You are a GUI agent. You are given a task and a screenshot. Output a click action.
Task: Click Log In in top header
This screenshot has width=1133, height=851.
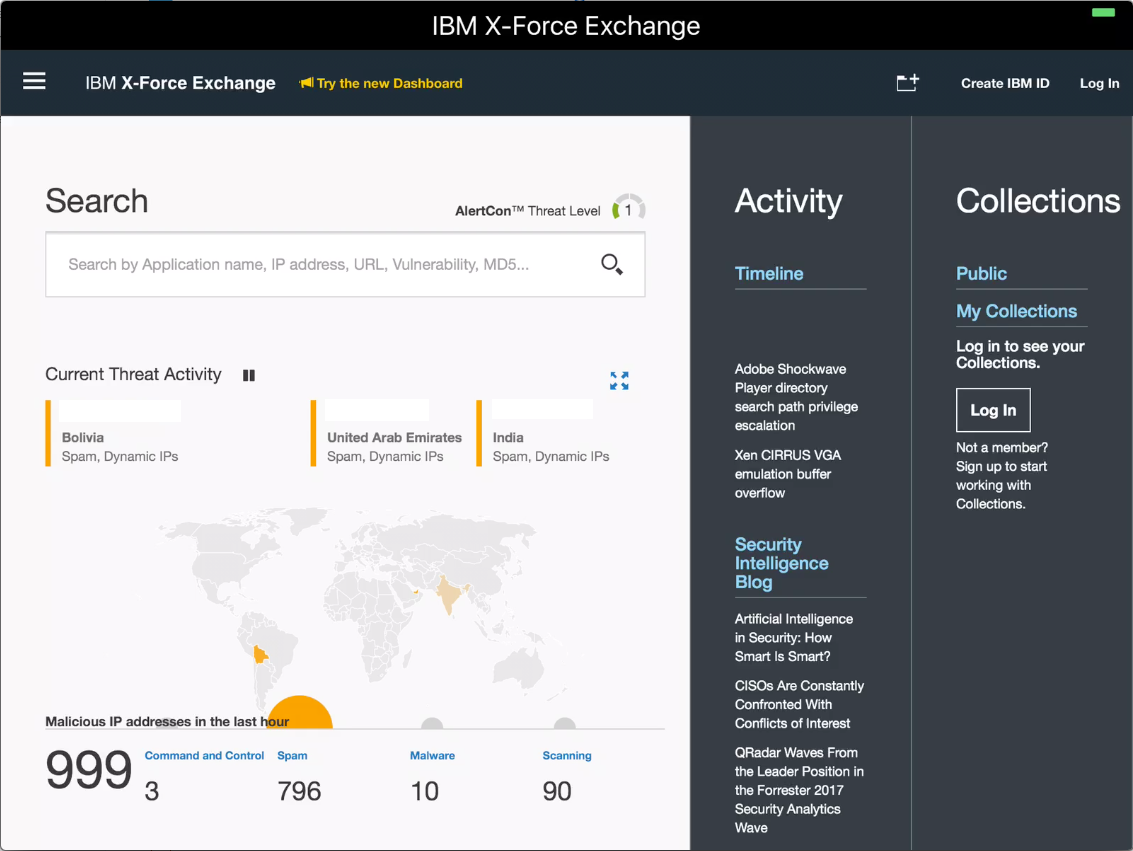coord(1099,83)
